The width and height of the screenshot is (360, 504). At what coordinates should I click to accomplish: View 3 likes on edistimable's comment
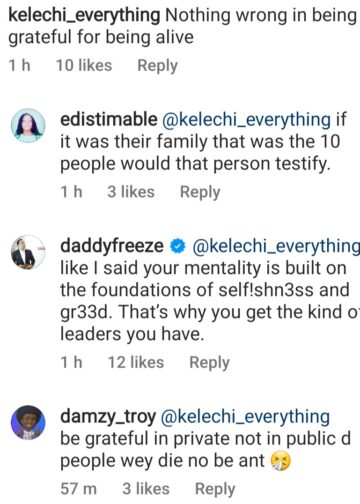pos(131,192)
